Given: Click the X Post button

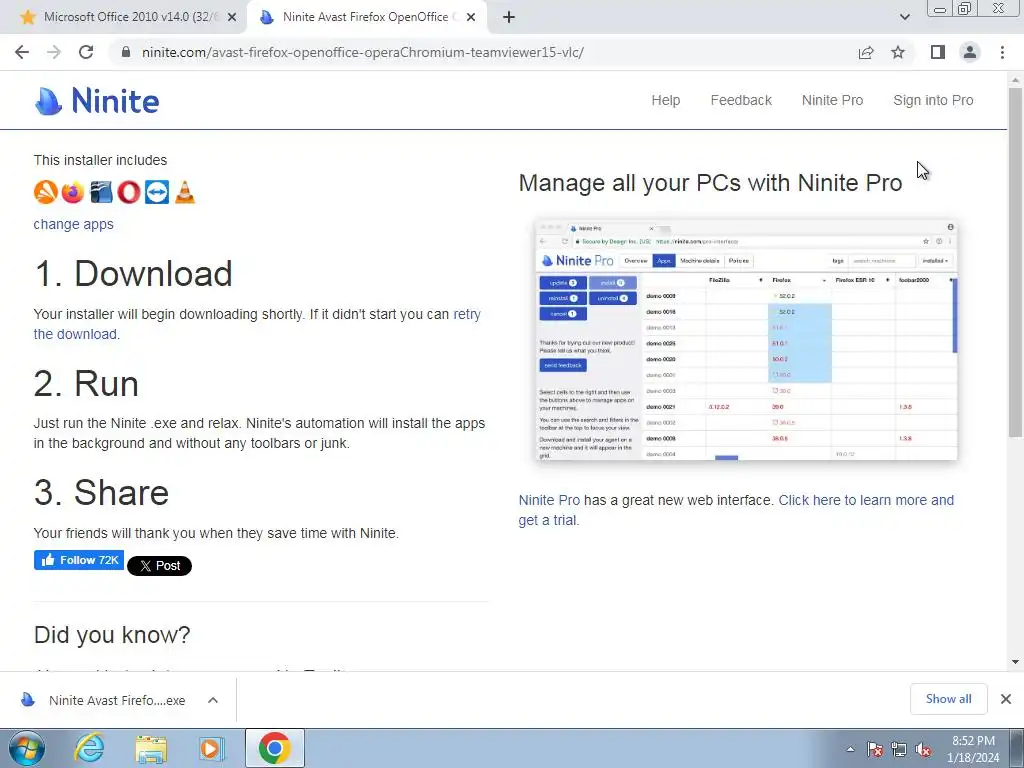Looking at the screenshot, I should click(x=159, y=566).
